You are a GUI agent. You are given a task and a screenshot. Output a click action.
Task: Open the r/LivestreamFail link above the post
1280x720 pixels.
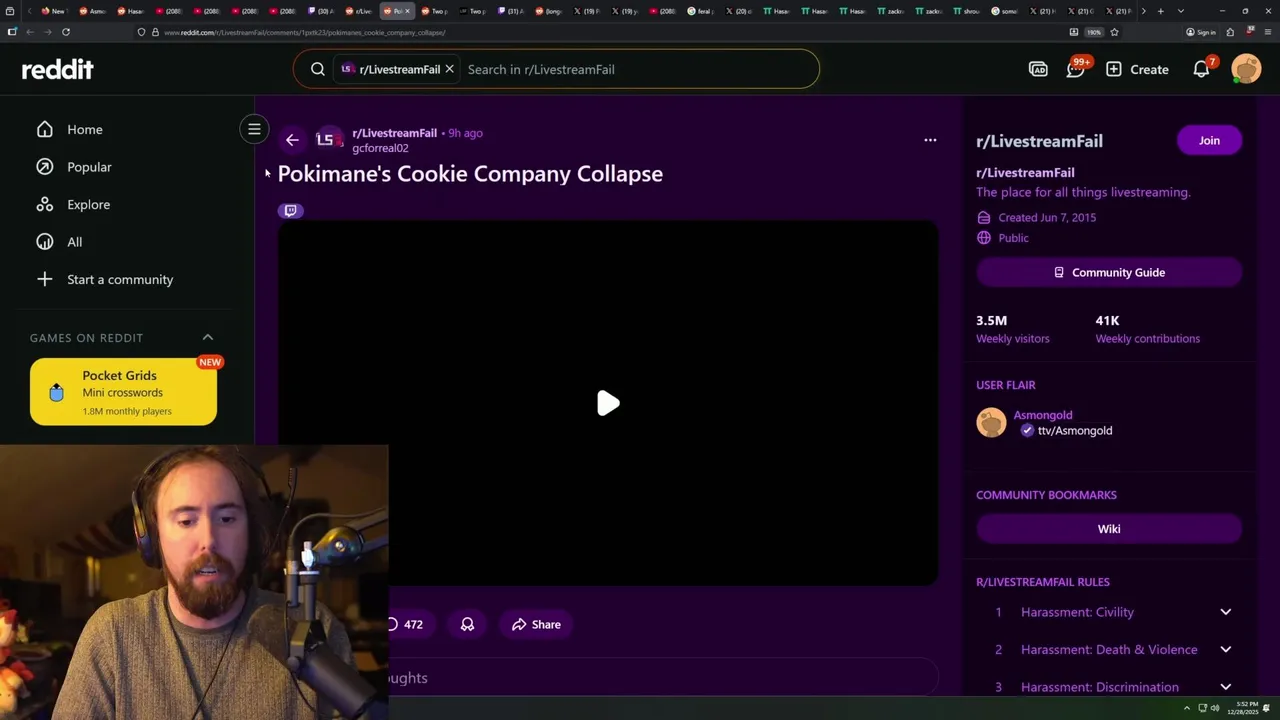[x=394, y=133]
